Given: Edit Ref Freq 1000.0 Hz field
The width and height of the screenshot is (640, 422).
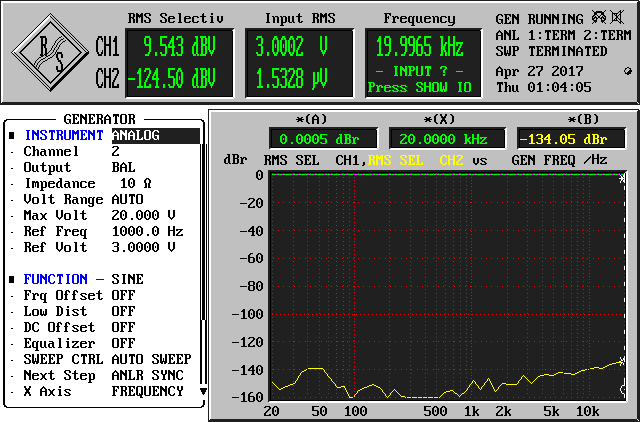Looking at the screenshot, I should (x=147, y=231).
